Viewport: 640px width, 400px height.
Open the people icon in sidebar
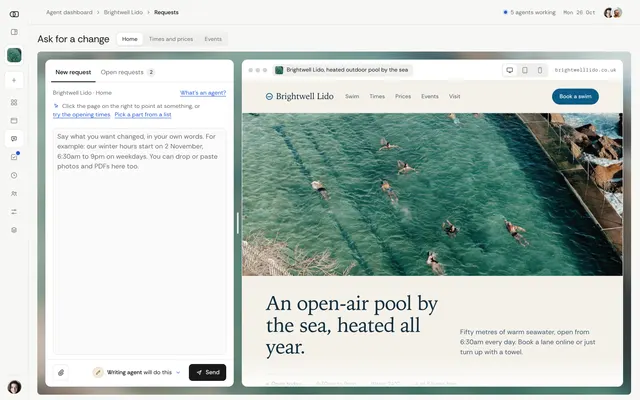[x=14, y=193]
